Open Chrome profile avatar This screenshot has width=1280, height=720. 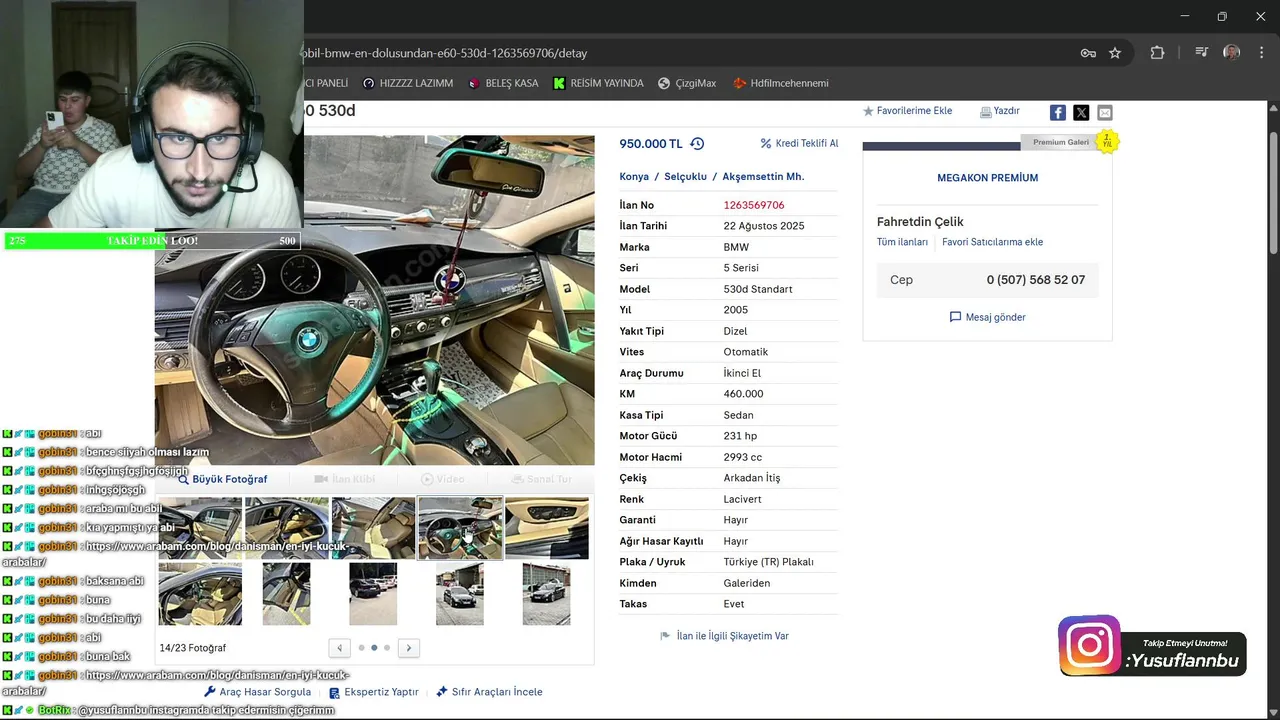[x=1232, y=53]
